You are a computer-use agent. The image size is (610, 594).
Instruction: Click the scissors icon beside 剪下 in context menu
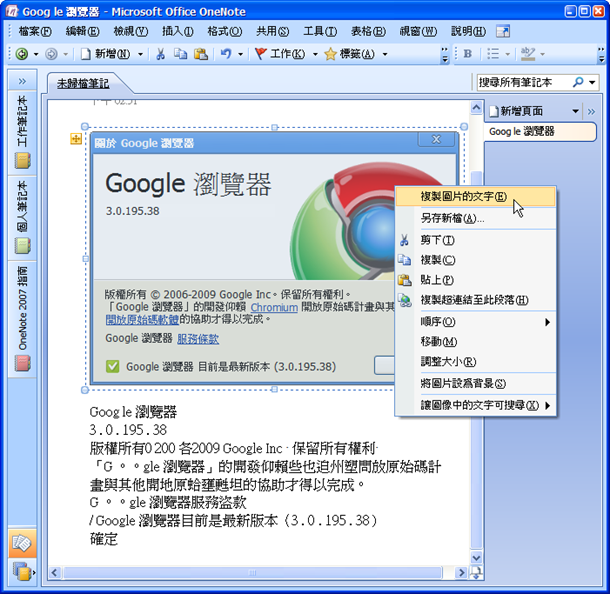tap(404, 240)
